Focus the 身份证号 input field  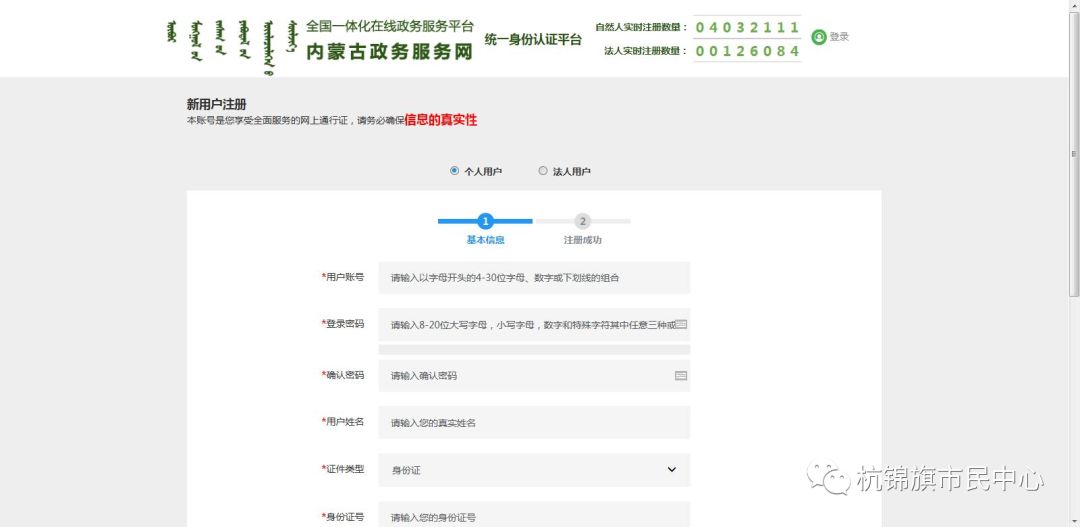point(534,515)
